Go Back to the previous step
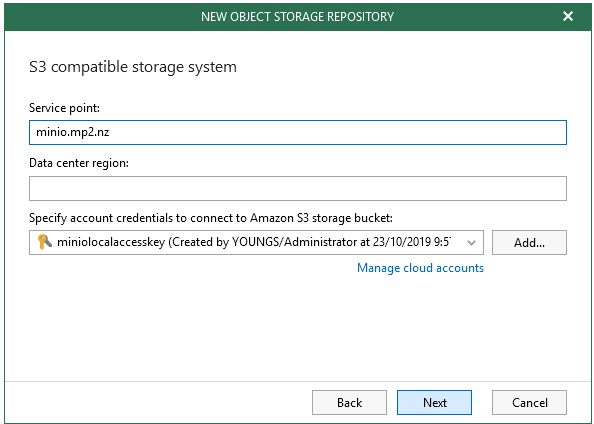Image resolution: width=594 pixels, height=424 pixels. (349, 402)
